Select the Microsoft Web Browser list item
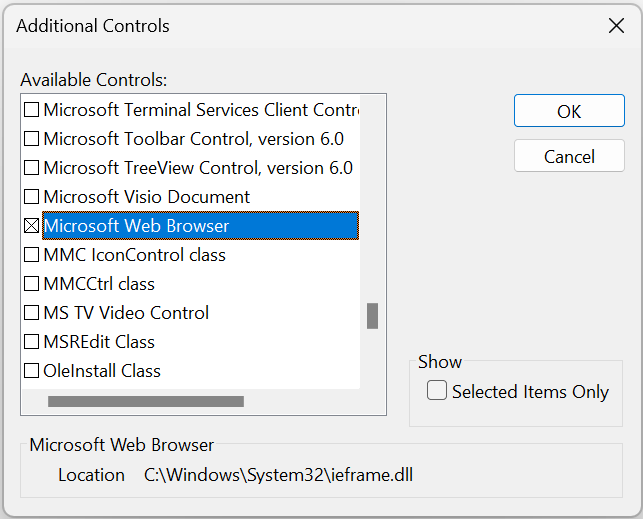 point(201,226)
